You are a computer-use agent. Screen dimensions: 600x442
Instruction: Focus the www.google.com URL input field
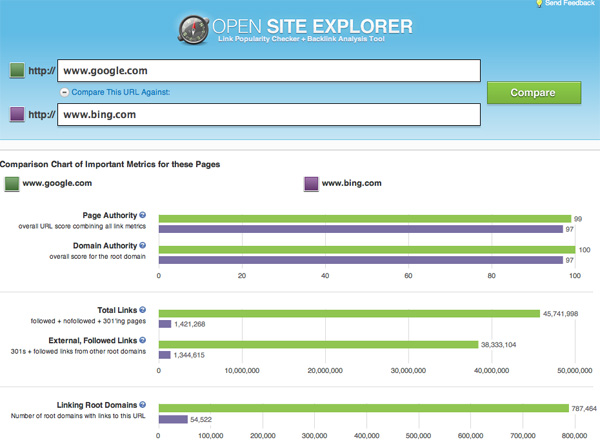tap(269, 70)
